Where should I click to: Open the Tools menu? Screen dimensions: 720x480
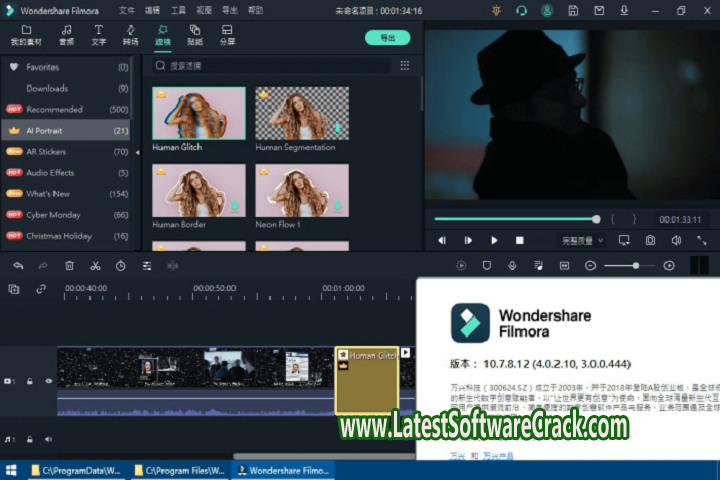click(x=178, y=10)
